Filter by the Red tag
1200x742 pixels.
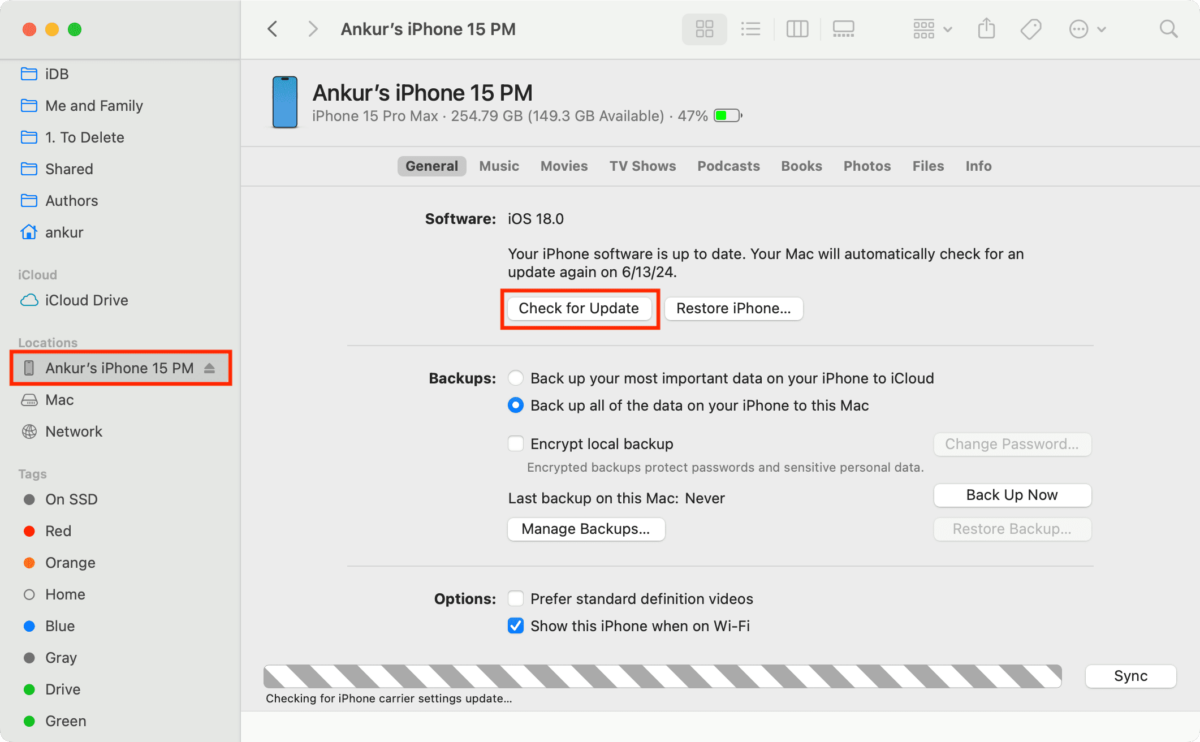point(46,531)
